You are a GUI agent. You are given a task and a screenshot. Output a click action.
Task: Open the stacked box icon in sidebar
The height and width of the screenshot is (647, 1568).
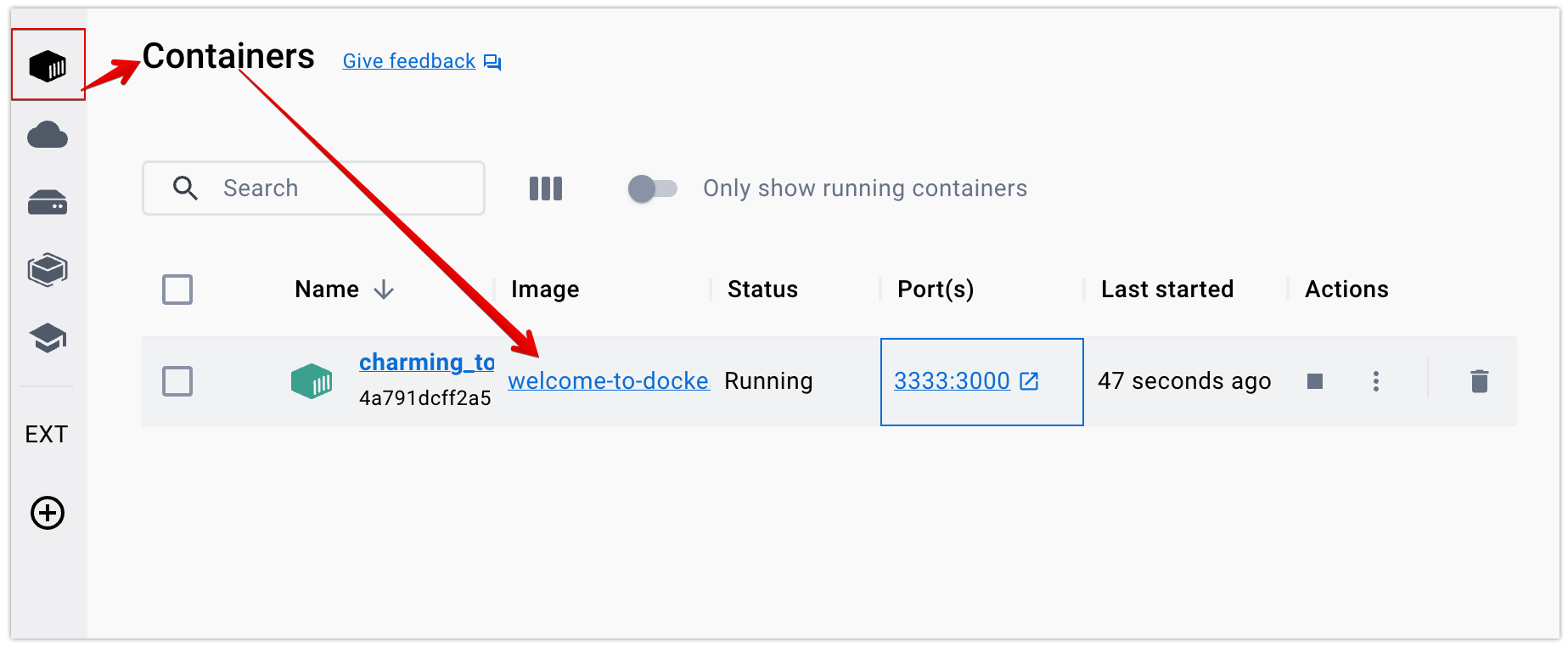(x=48, y=270)
